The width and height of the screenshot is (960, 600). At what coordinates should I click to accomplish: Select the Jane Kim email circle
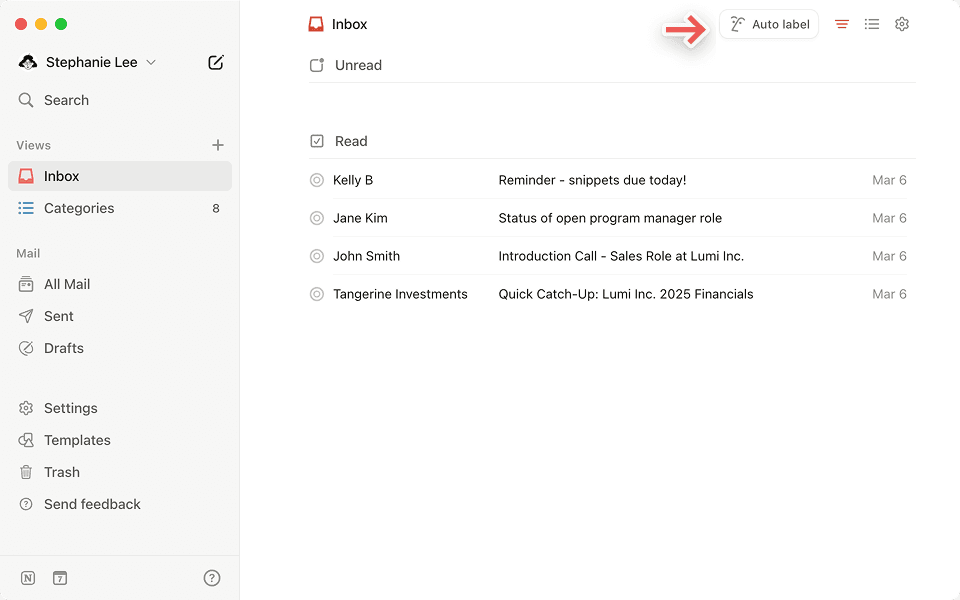(x=317, y=217)
